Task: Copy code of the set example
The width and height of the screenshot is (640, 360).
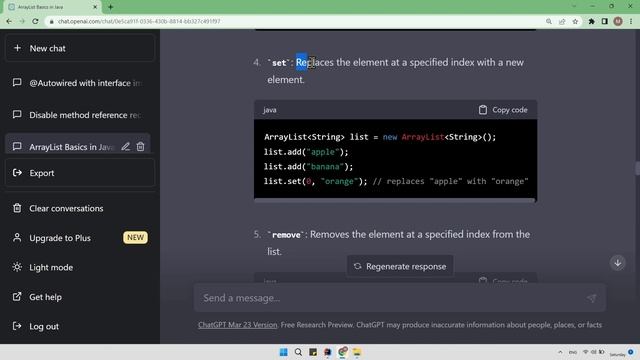Action: coord(503,110)
